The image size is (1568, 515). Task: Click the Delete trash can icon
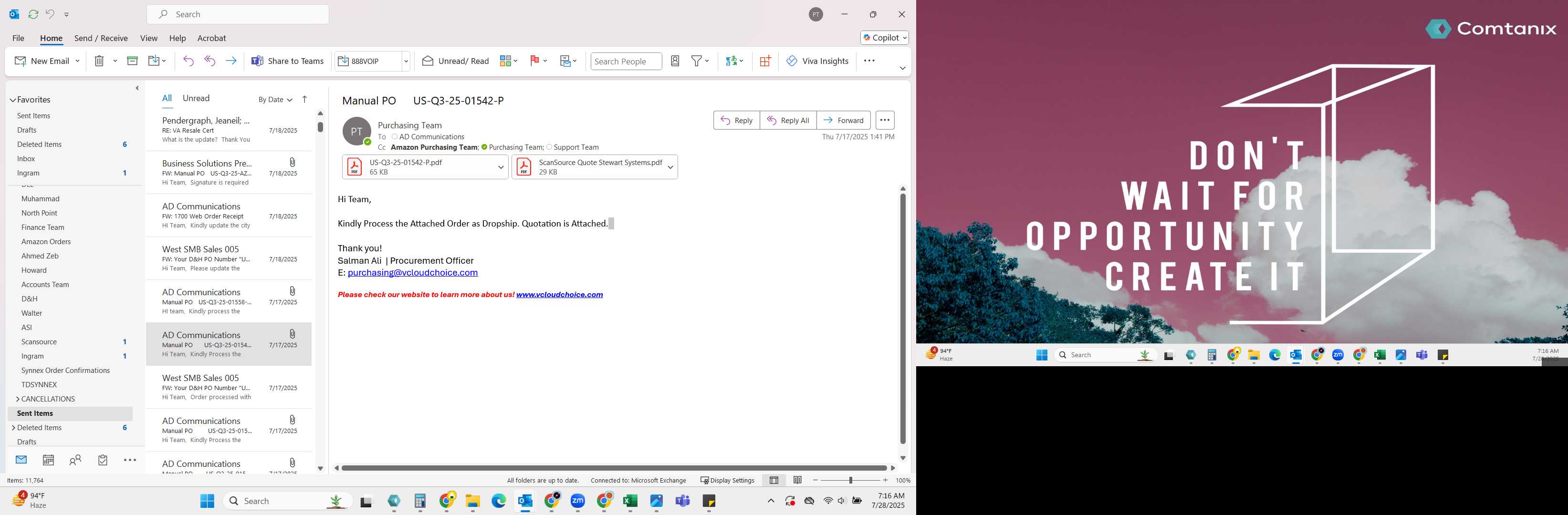tap(99, 61)
